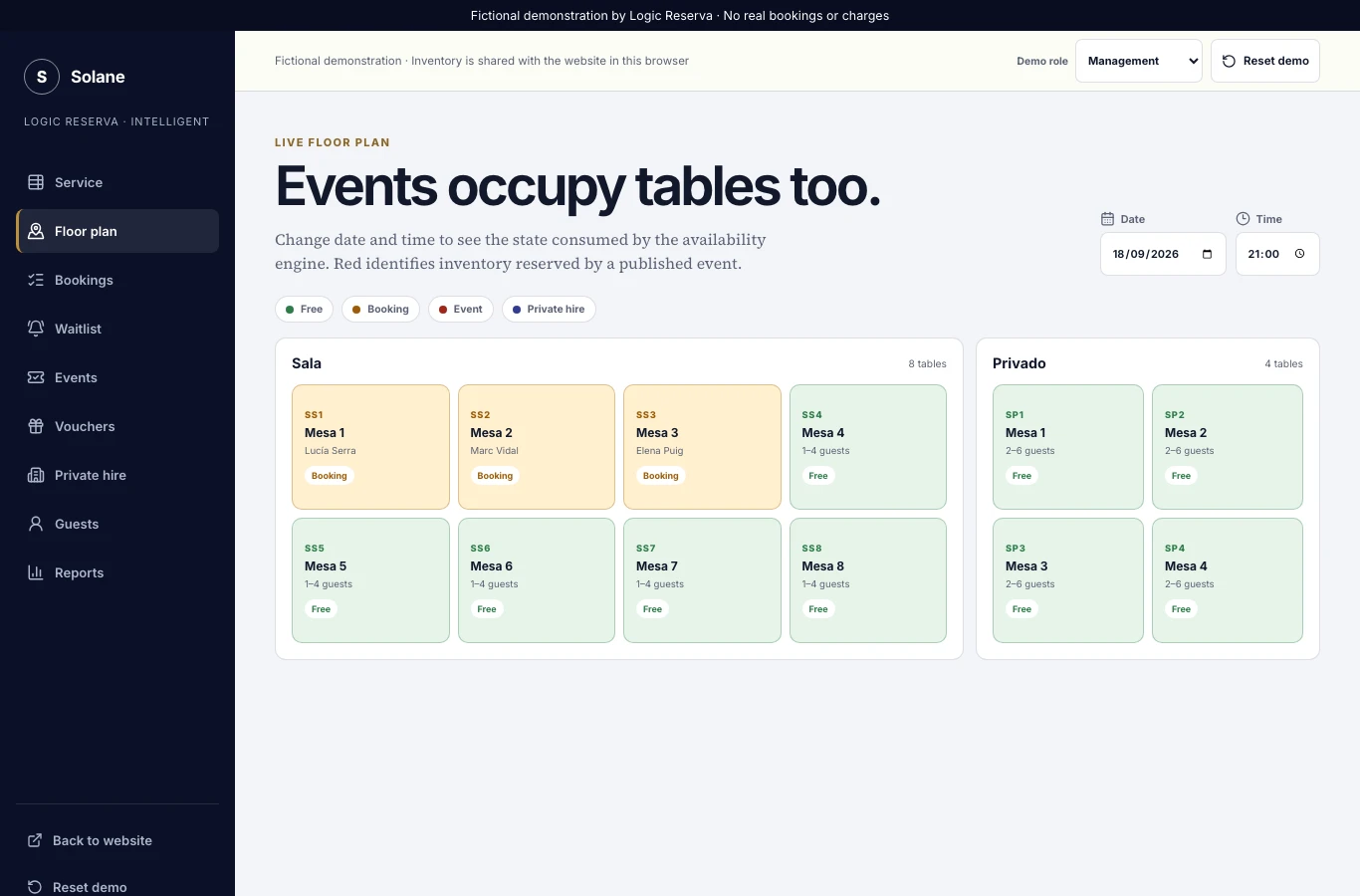Click the Service grid icon in sidebar
The image size is (1360, 896).
click(36, 182)
